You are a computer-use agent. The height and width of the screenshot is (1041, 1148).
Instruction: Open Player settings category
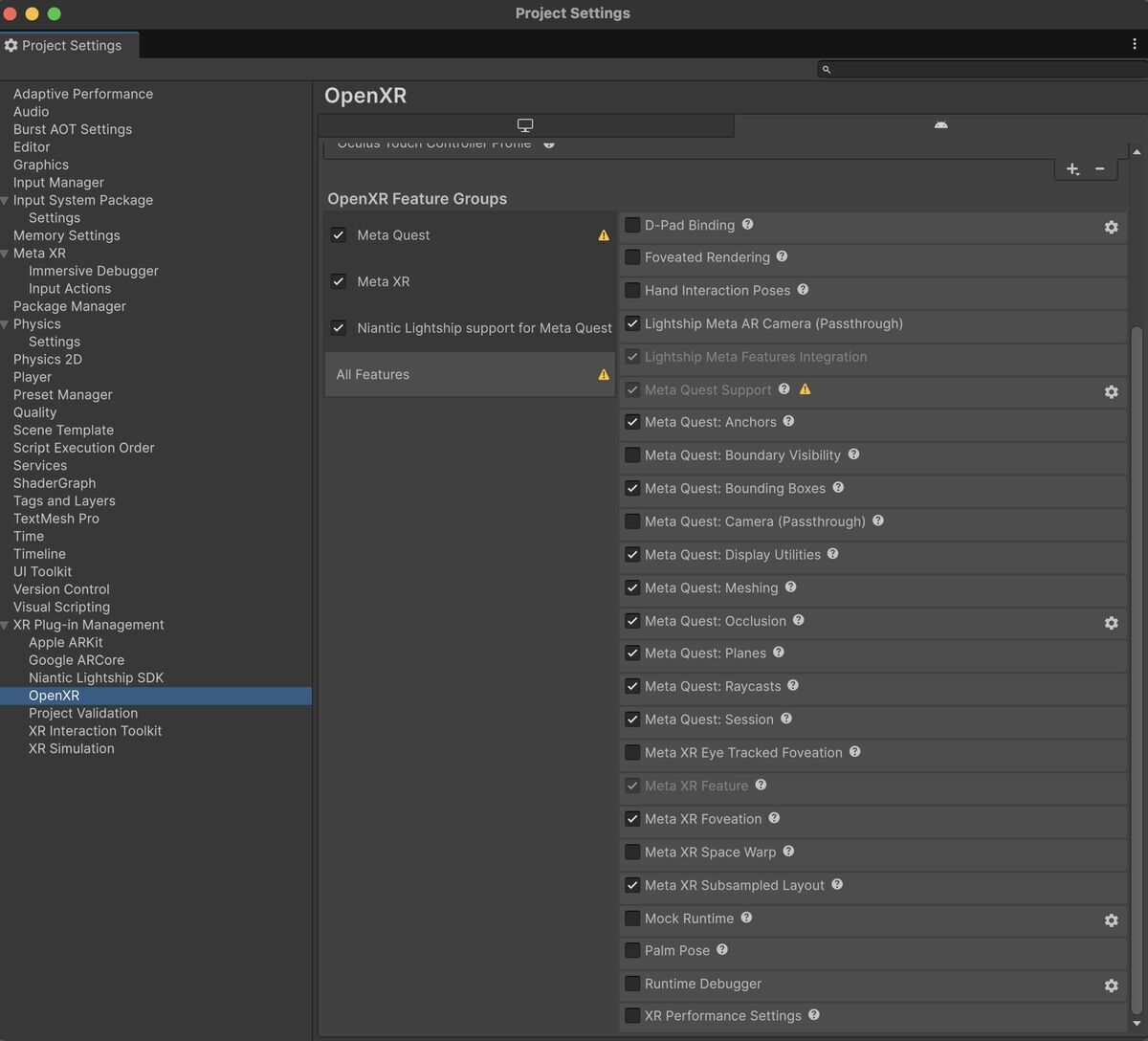(33, 377)
